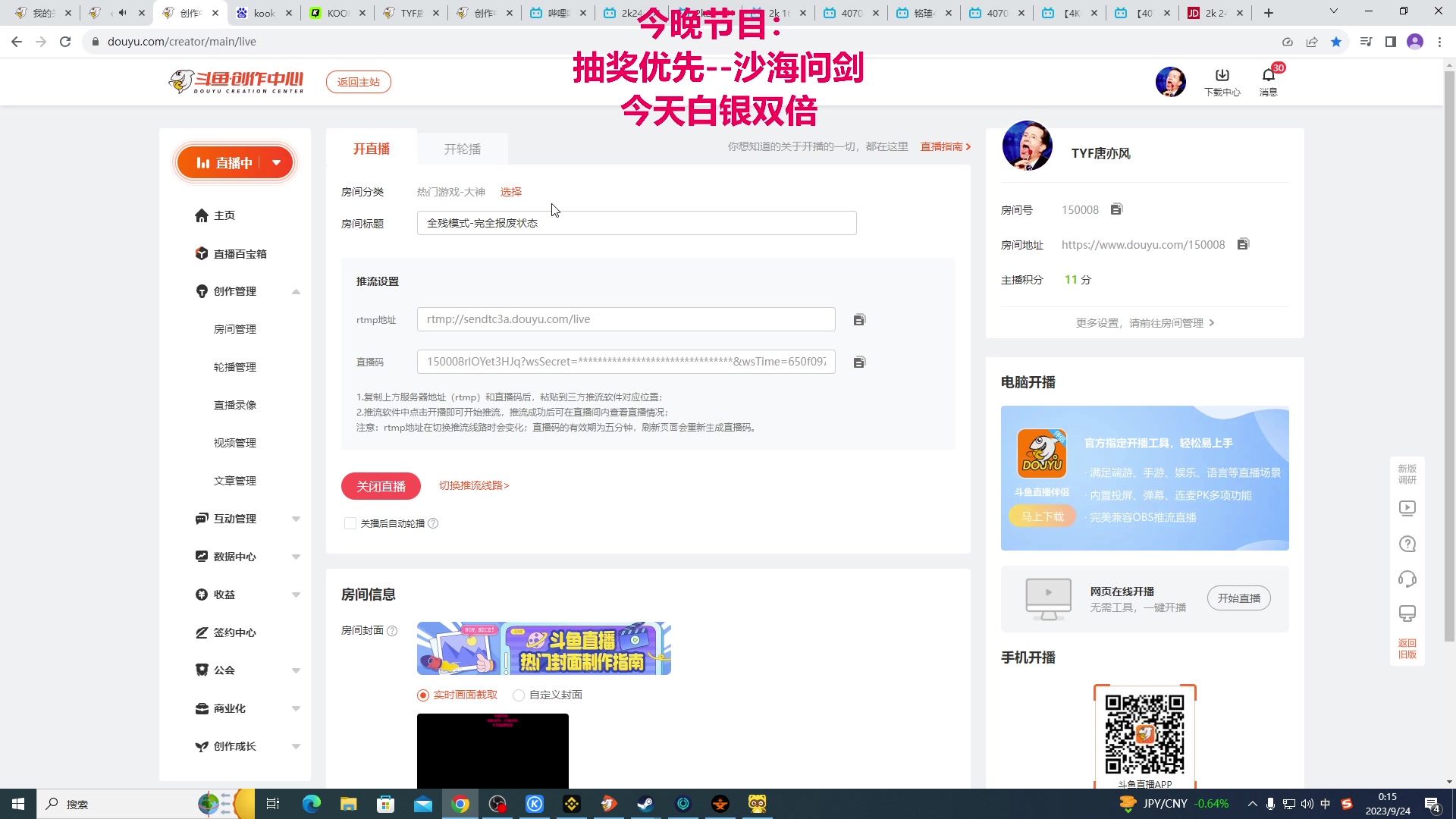Viewport: 1456px width, 819px height.
Task: Copy the 房间号 150008 icon
Action: [x=1116, y=209]
